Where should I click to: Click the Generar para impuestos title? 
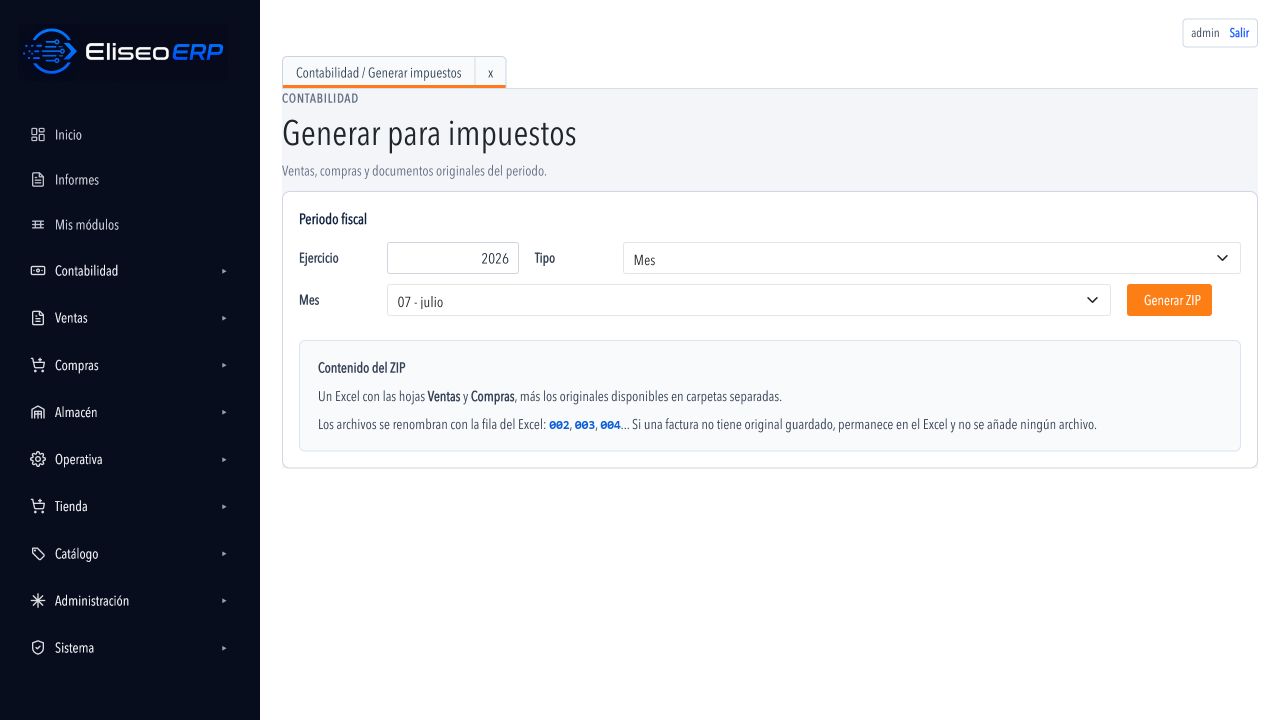coord(429,134)
